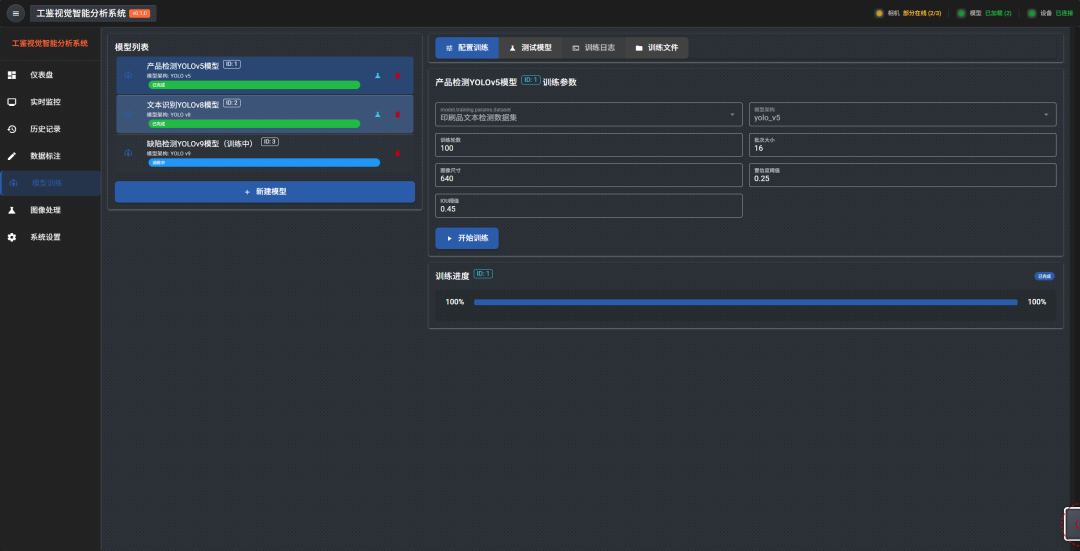Click the blue 训练中 bar of 缺陷检测YOLOv9模型
The image size is (1080, 551).
(x=264, y=163)
